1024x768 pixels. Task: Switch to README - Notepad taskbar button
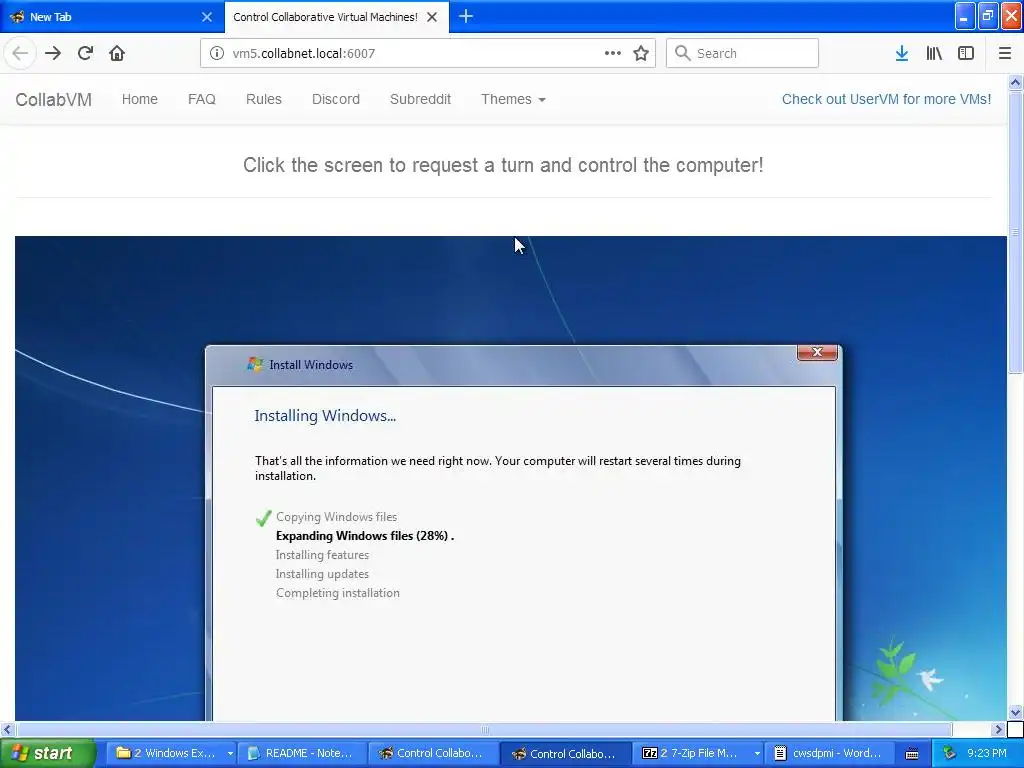302,753
